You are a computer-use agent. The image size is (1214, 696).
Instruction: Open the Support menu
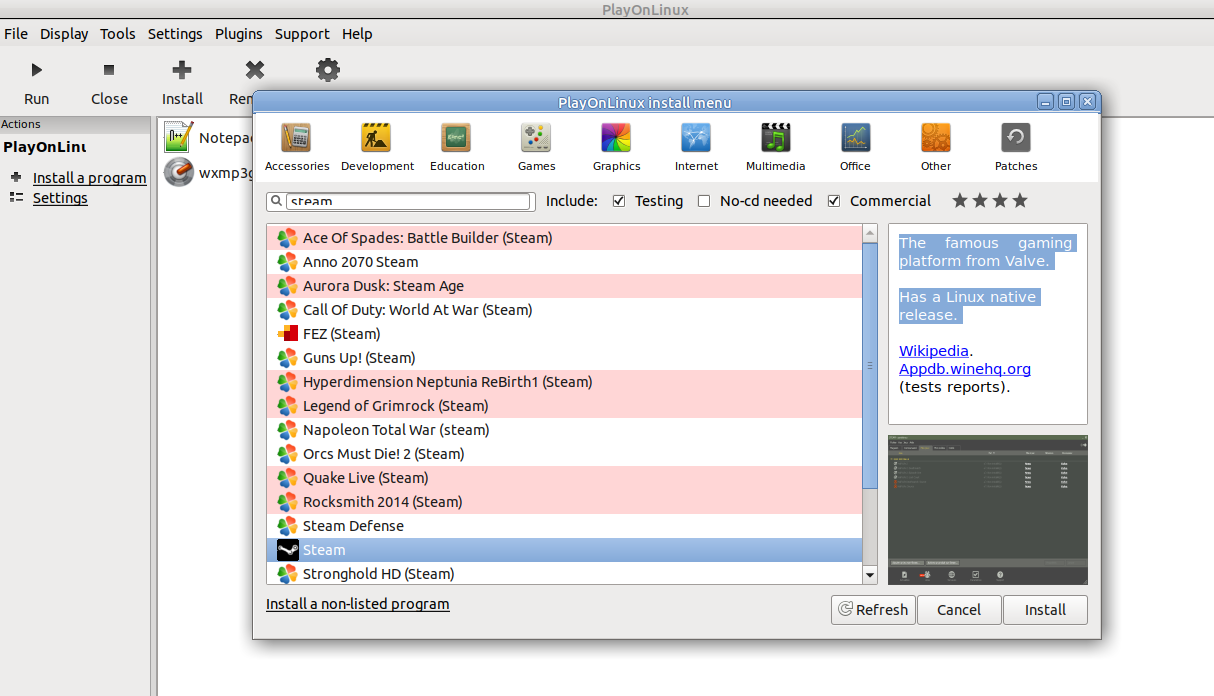(x=302, y=34)
